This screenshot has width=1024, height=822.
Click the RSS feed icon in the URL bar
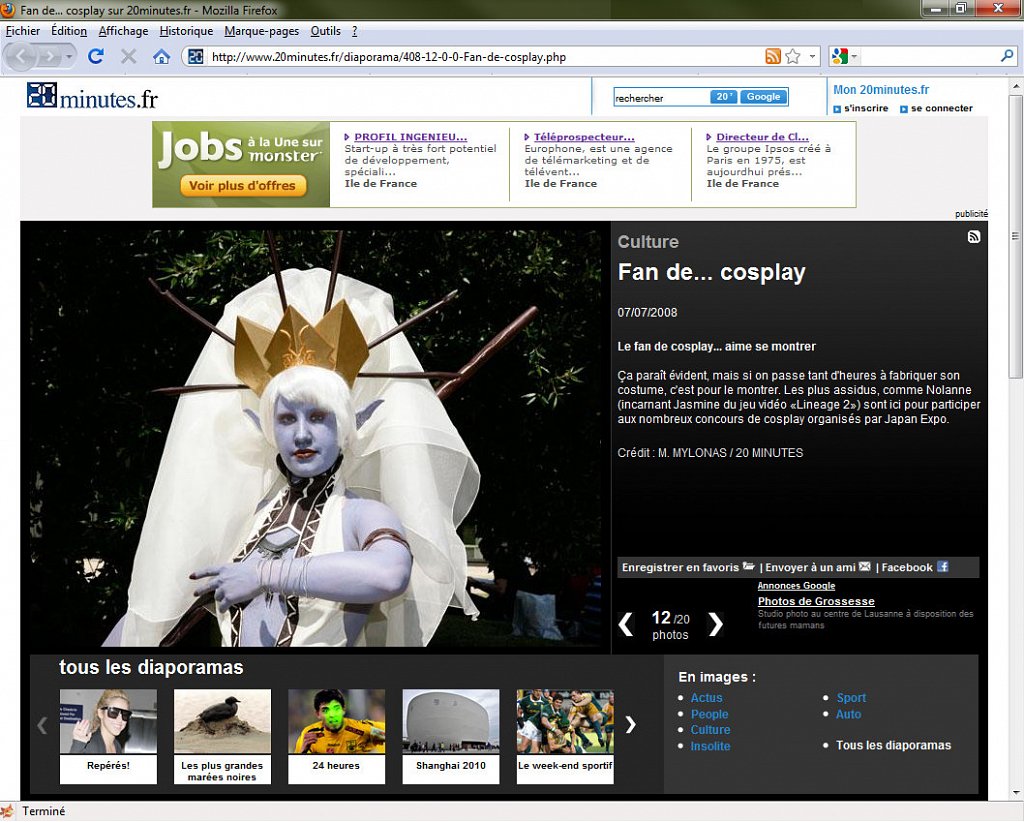click(x=773, y=57)
